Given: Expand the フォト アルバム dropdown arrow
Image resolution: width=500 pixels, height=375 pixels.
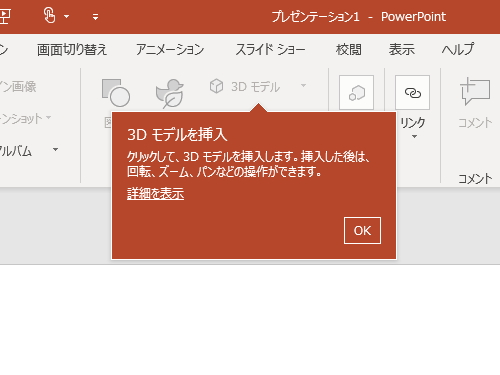Looking at the screenshot, I should (56, 149).
